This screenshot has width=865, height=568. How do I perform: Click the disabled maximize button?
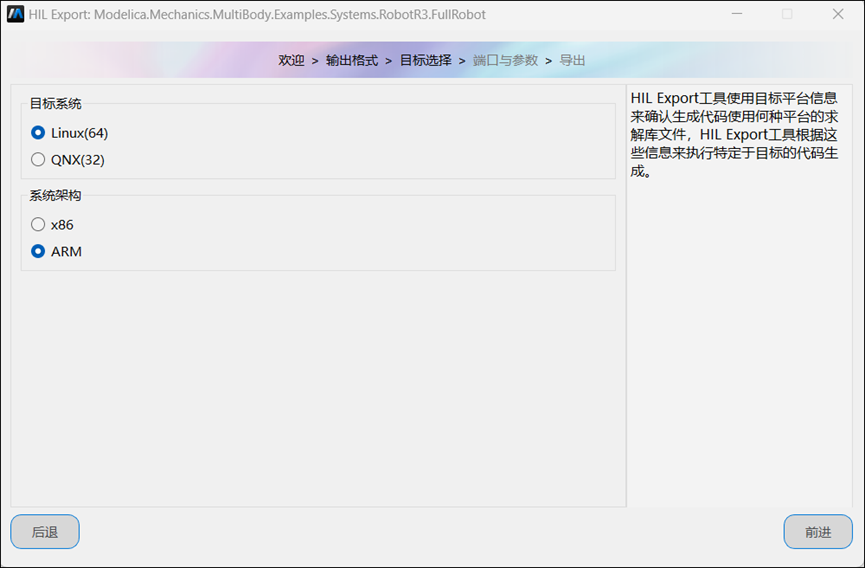coord(787,14)
